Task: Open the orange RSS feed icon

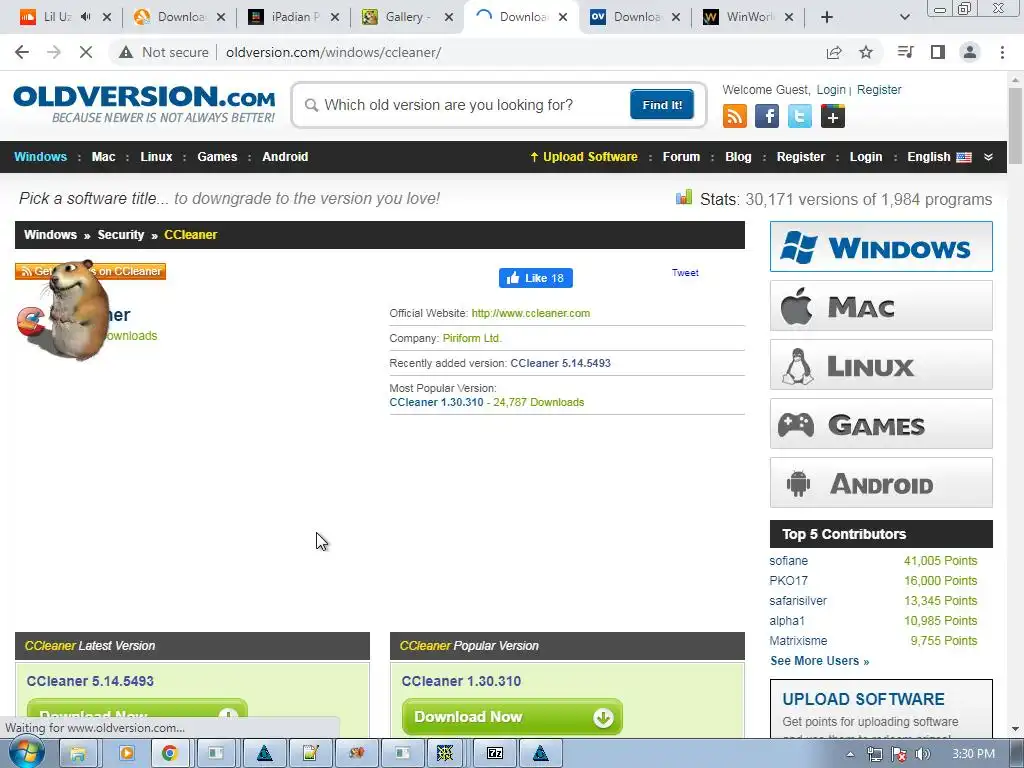Action: point(735,116)
